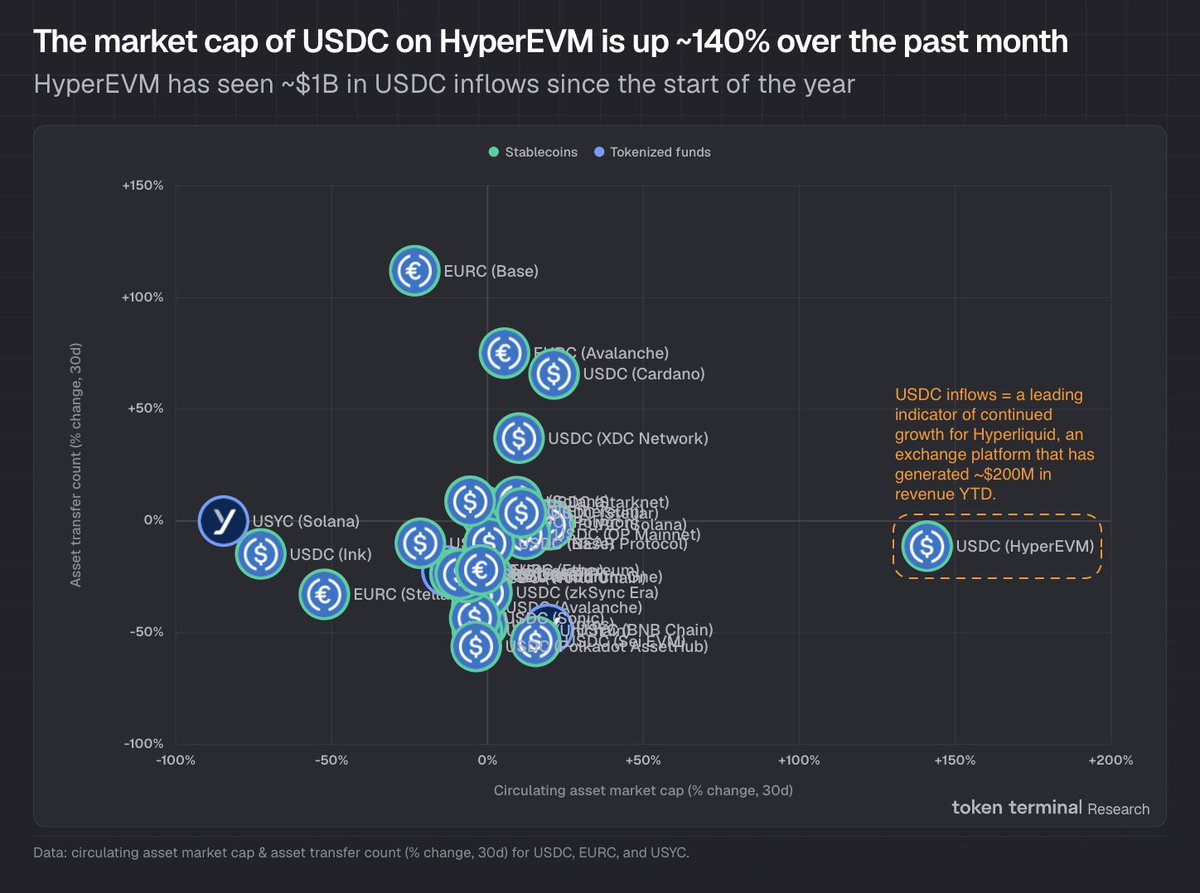Click the USDC (HyperEVM) text label
The width and height of the screenshot is (1200, 893).
pyautogui.click(x=1024, y=547)
